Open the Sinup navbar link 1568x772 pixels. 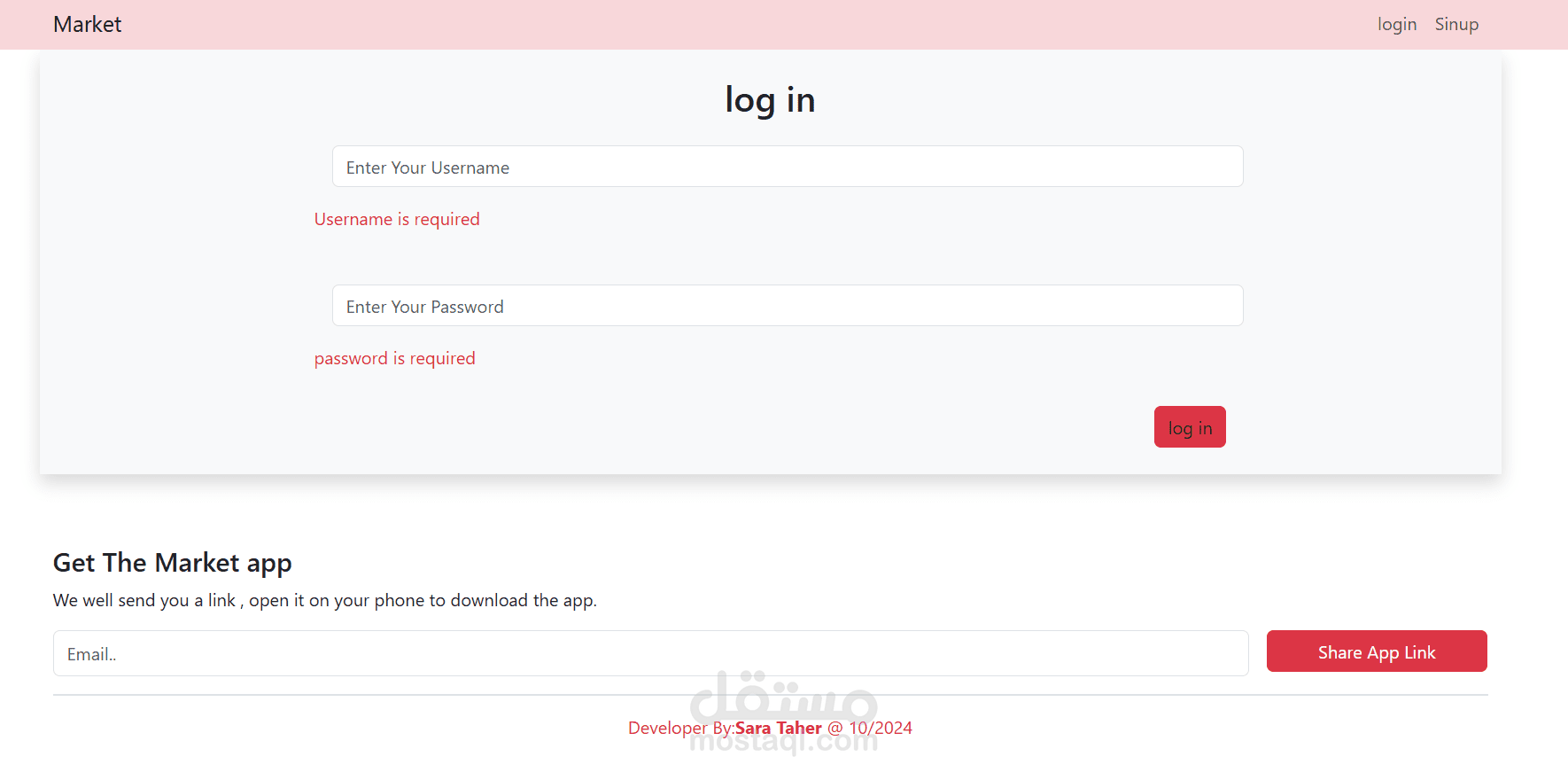1456,24
